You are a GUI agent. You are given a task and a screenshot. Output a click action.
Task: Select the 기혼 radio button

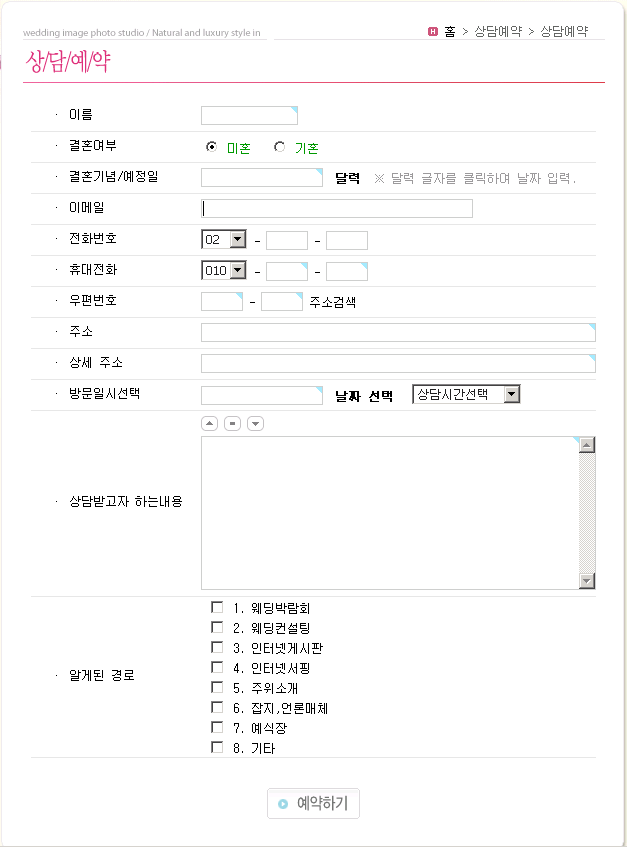pos(279,147)
